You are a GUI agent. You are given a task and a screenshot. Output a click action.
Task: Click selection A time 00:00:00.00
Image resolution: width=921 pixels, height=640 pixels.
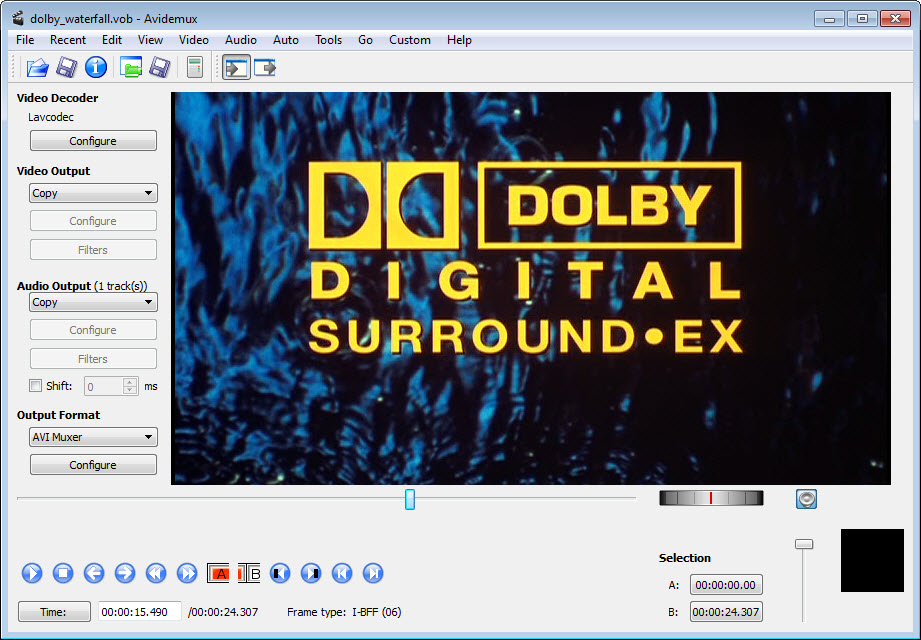726,585
